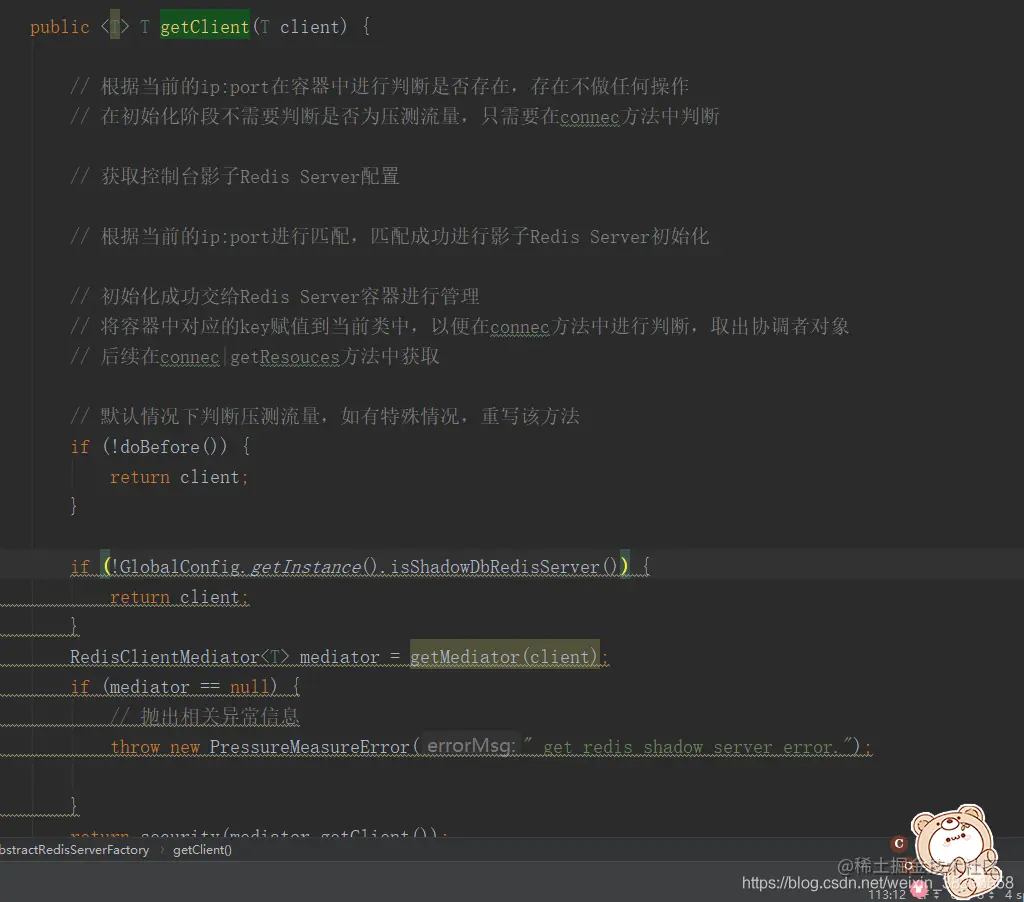Select the highlighted T type parameter
The image size is (1024, 902).
click(116, 26)
